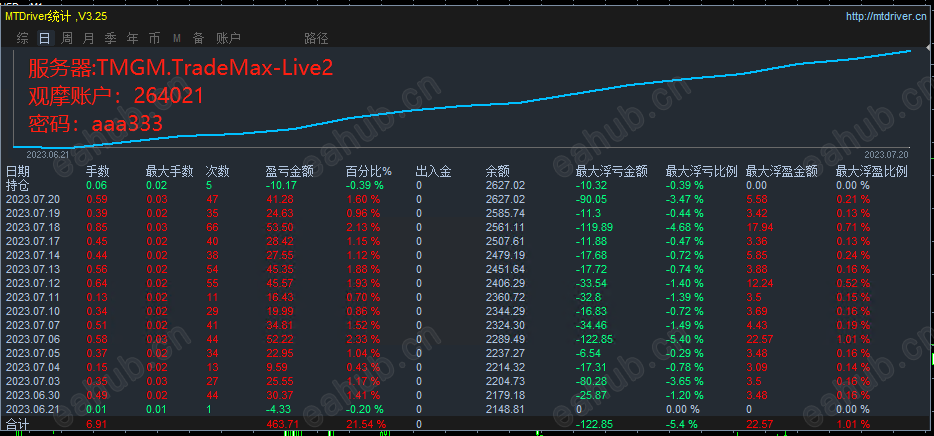Click the 出入金 column header
934x436 pixels.
coord(433,172)
